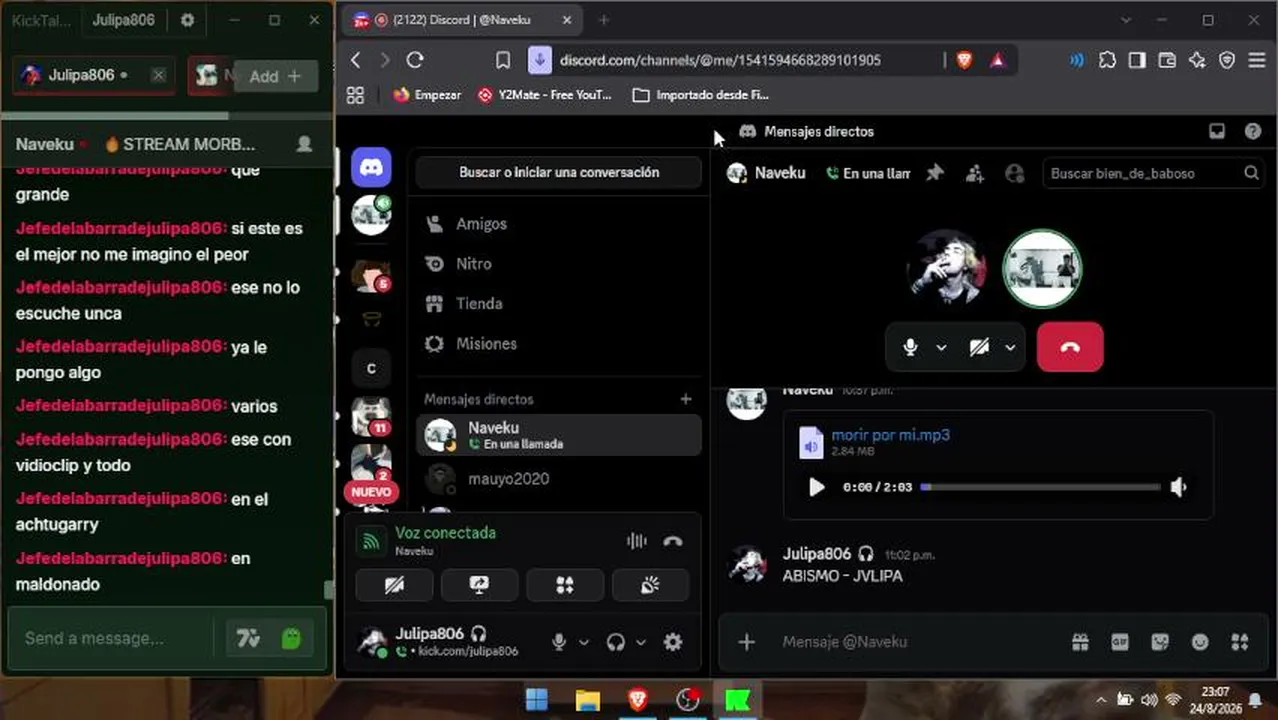Deafen with headphones icon in user panel
Screen dimensions: 1278x720
(x=616, y=642)
